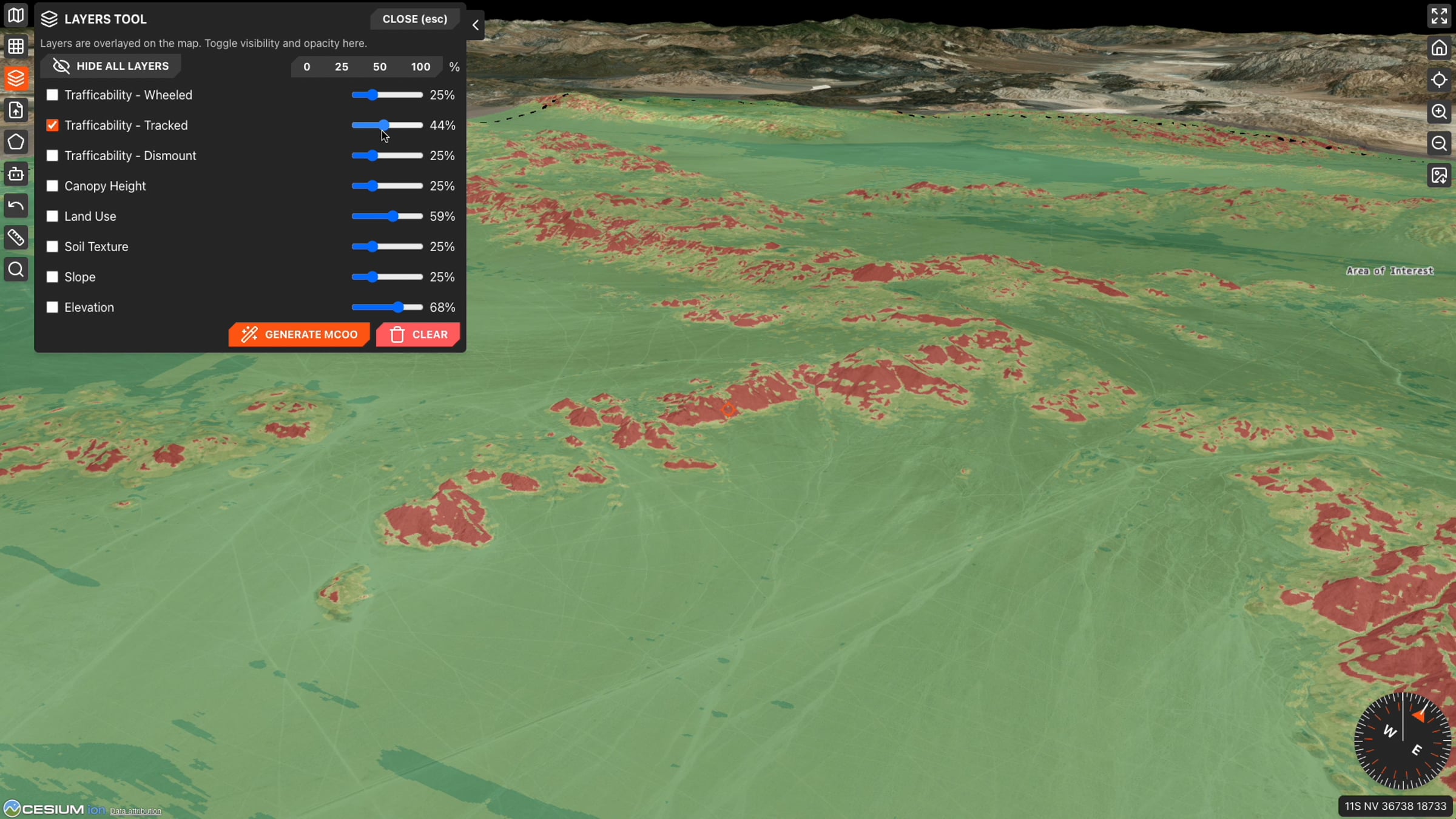Check the Canopy Height layer
1456x819 pixels.
pyautogui.click(x=53, y=186)
